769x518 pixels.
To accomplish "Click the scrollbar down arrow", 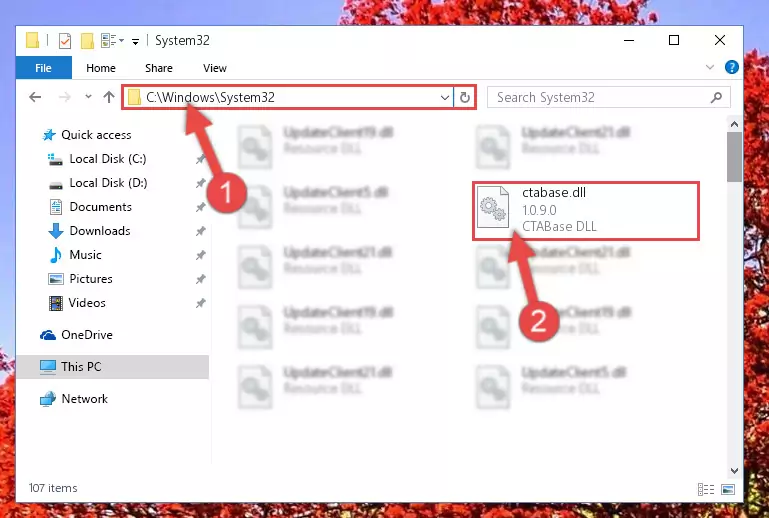I will [x=734, y=471].
